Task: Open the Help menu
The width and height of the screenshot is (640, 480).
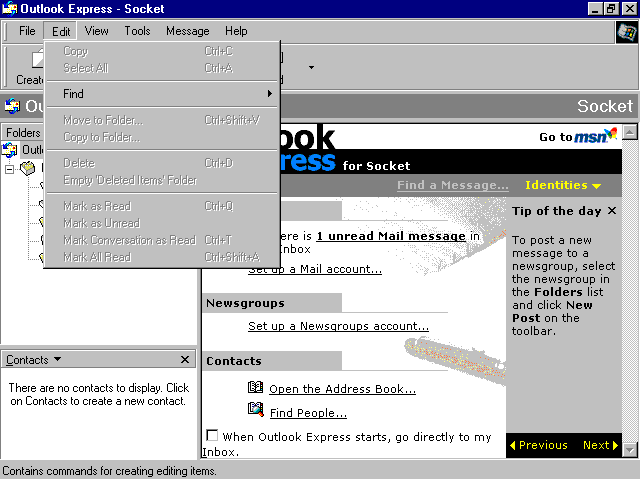Action: 236,31
